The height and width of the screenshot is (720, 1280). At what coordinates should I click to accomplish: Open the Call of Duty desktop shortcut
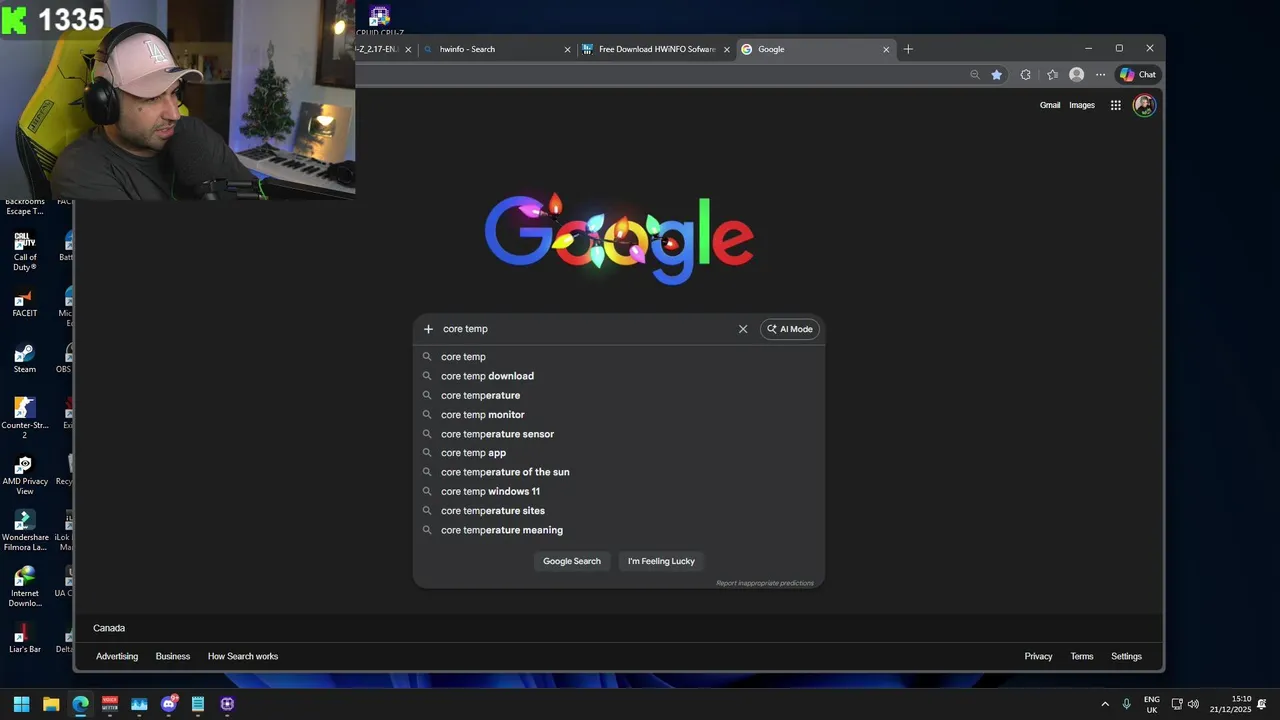click(x=25, y=251)
